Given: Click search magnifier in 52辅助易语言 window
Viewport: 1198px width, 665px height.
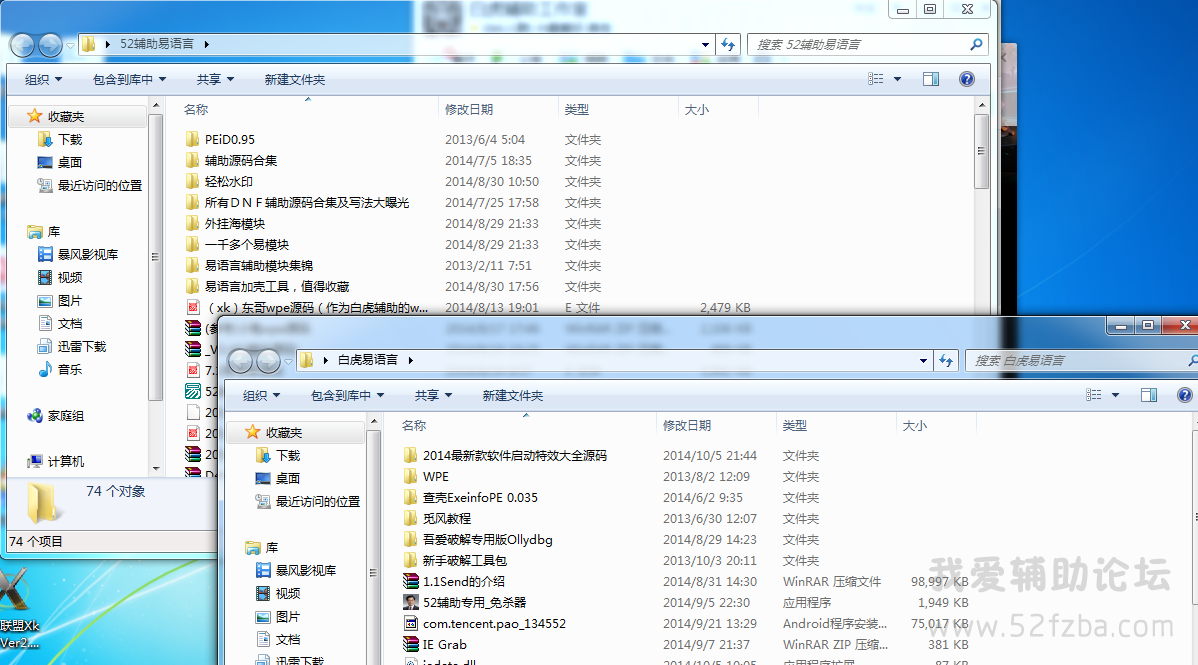Looking at the screenshot, I should pos(976,44).
